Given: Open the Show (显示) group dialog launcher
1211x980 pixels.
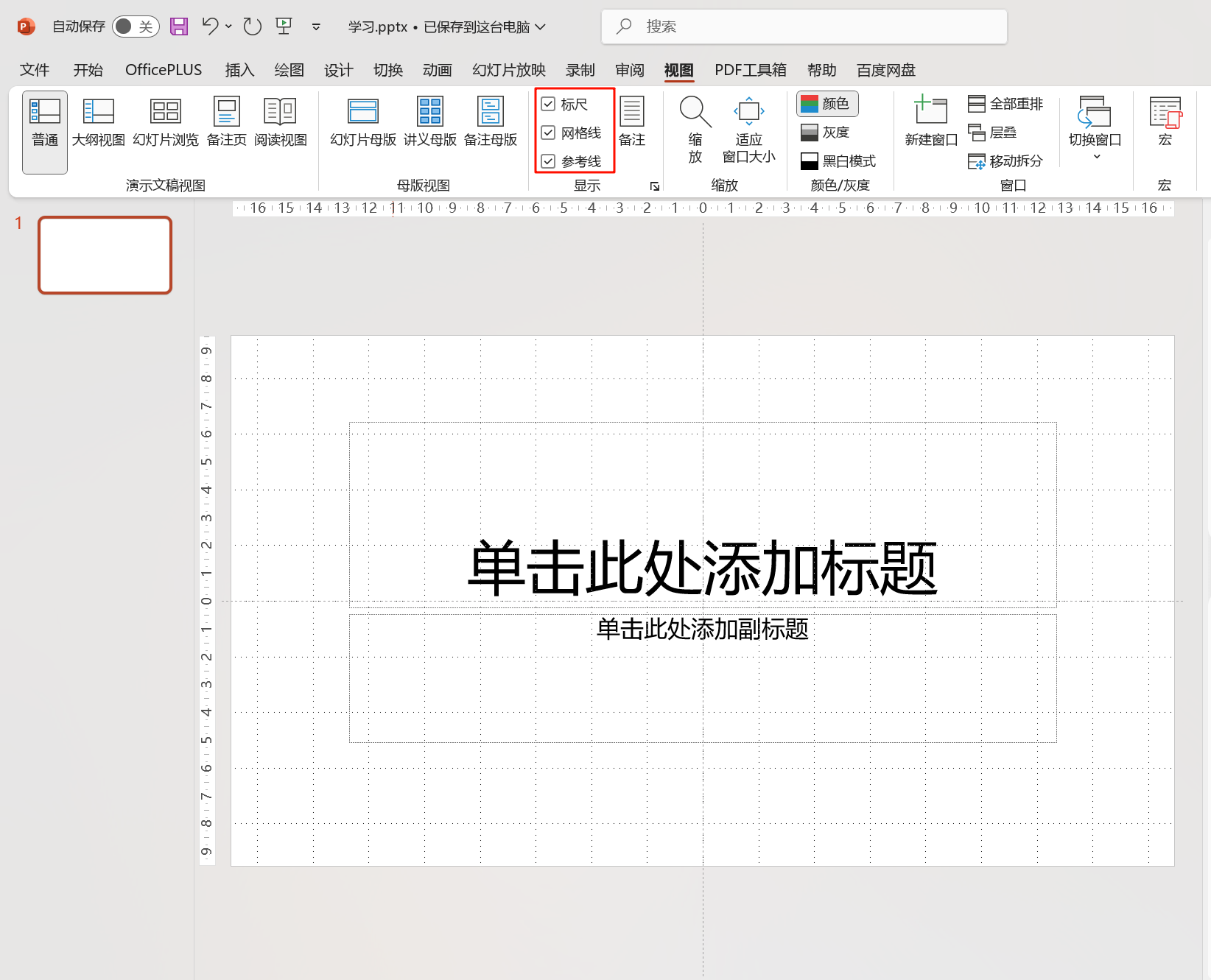Looking at the screenshot, I should (x=654, y=186).
